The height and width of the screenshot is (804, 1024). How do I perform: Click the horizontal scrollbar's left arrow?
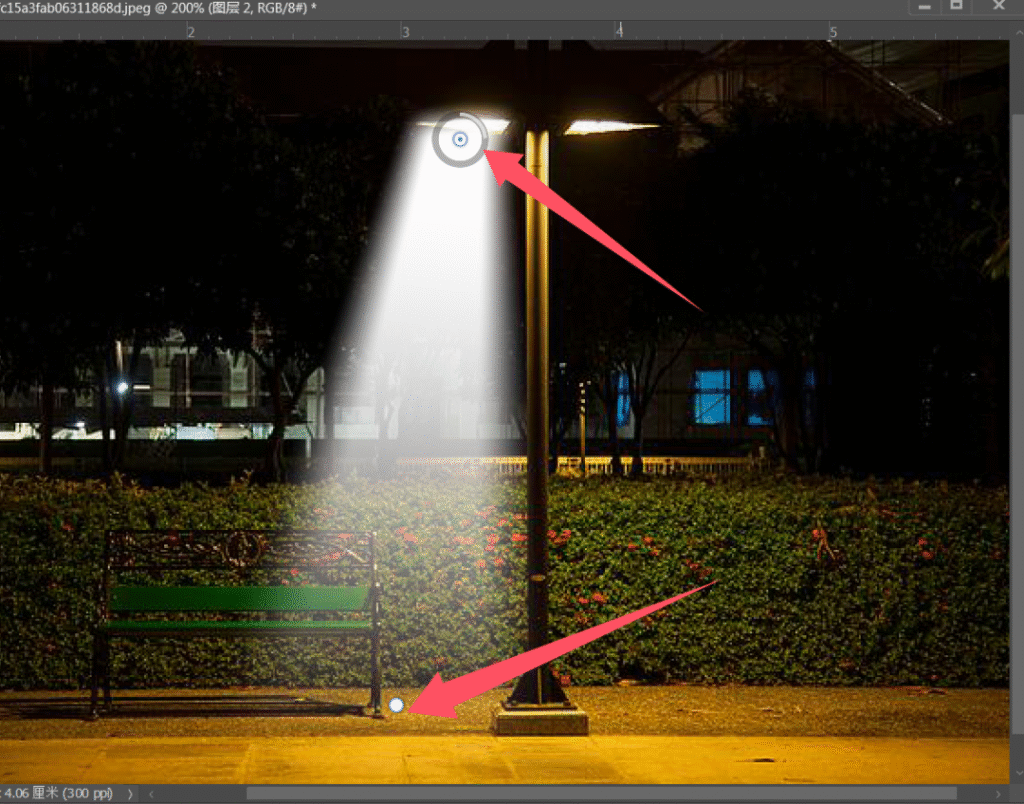pos(151,794)
